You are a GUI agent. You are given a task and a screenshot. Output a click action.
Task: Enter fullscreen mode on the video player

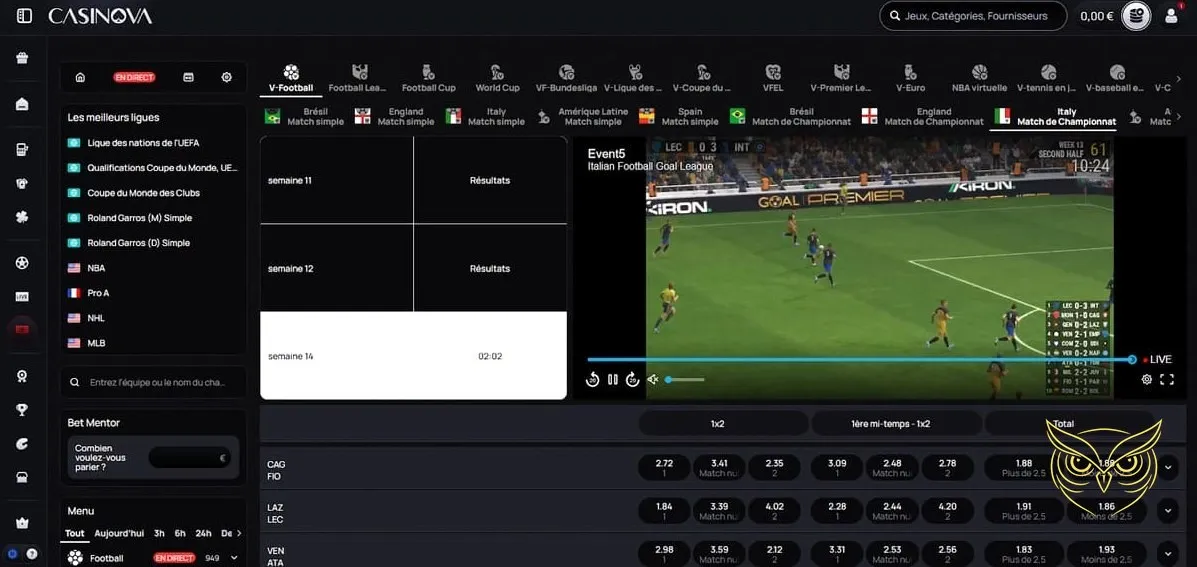coord(1167,380)
